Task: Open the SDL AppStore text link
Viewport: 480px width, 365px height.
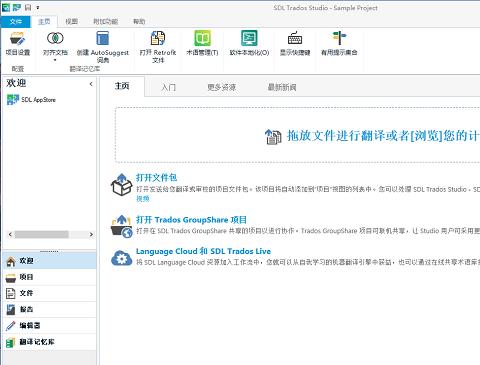Action: coord(38,100)
